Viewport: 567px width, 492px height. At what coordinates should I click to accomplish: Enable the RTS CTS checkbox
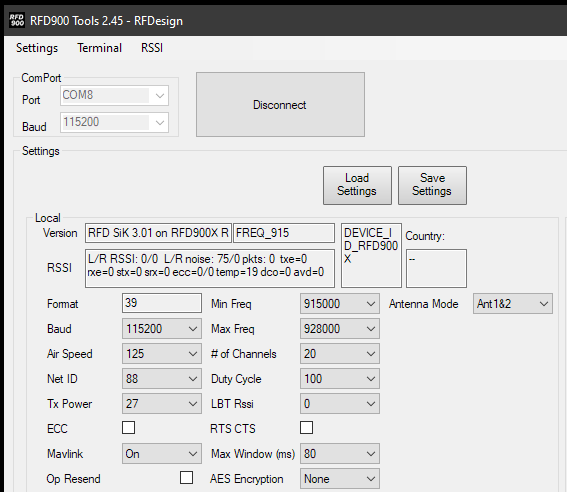click(306, 427)
